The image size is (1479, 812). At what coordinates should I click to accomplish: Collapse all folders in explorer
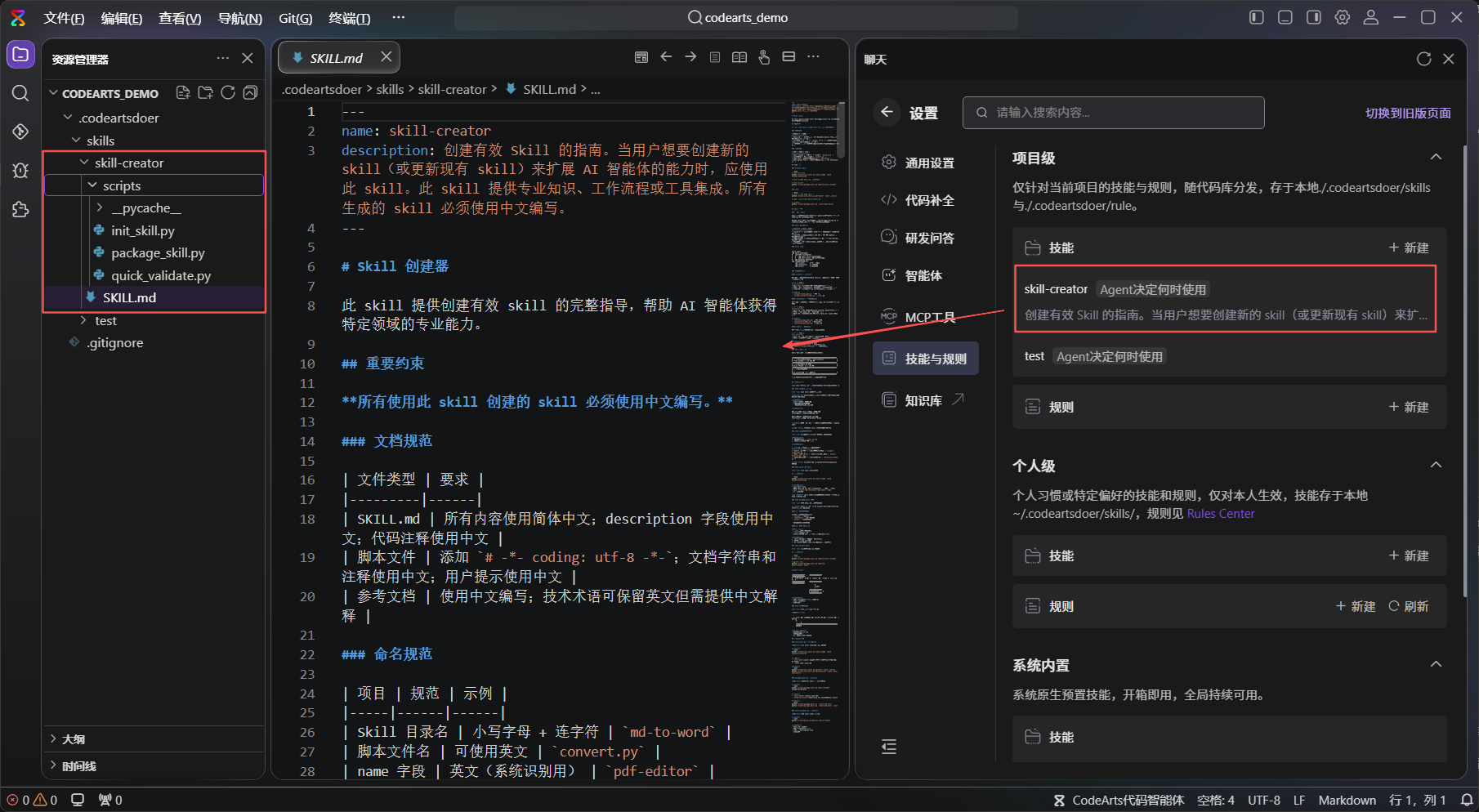(250, 93)
